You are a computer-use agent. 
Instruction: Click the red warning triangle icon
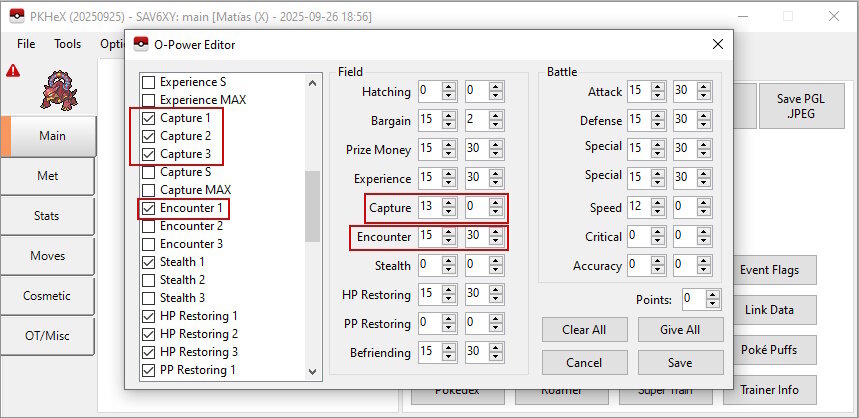13,71
